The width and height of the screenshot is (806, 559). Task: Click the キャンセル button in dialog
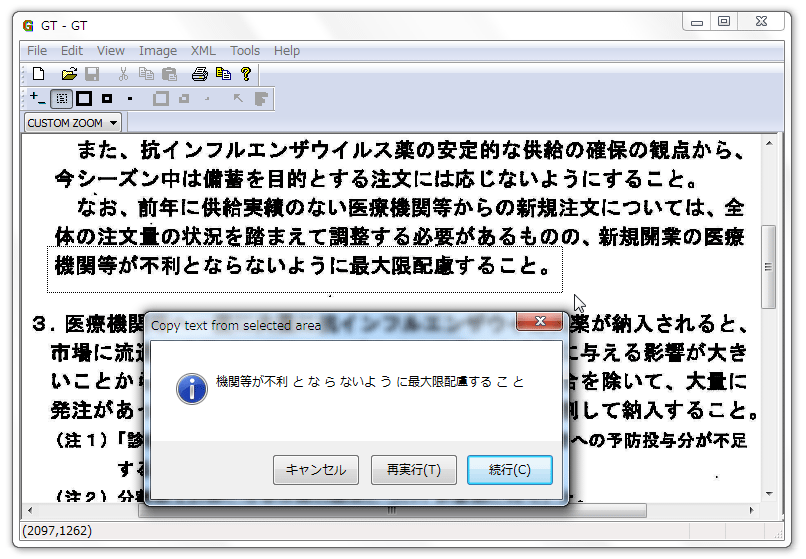tap(315, 470)
